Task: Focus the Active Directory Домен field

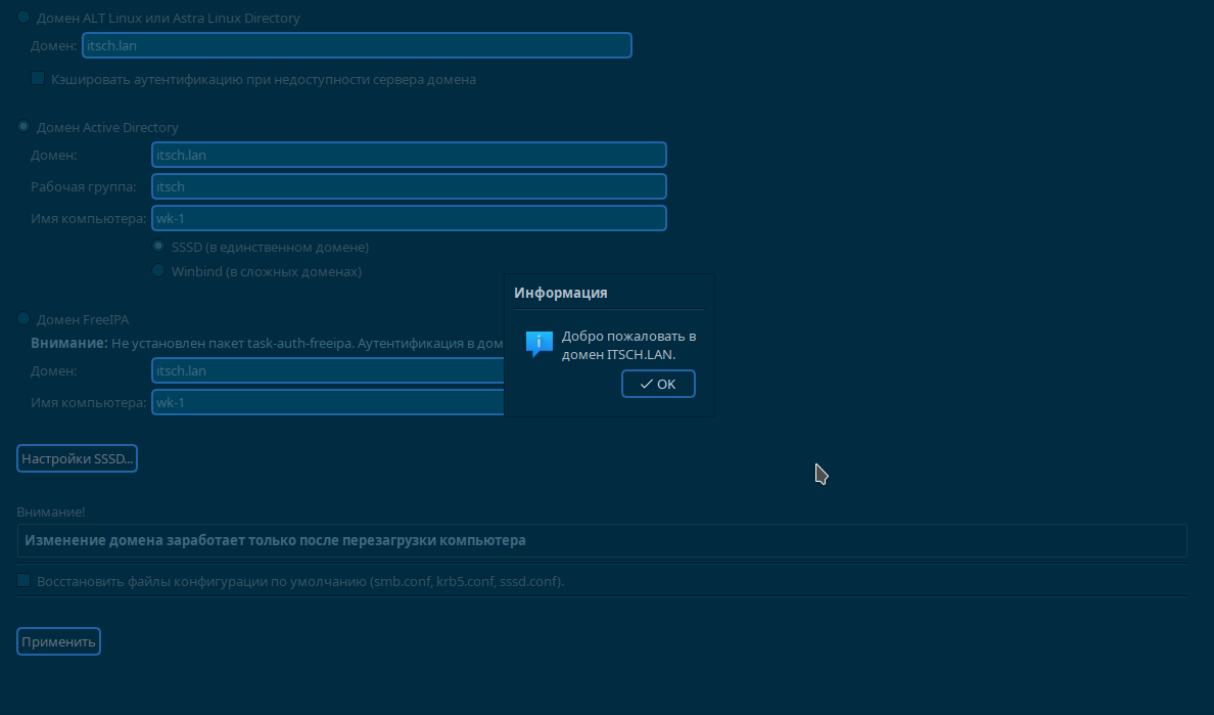Action: (x=408, y=155)
